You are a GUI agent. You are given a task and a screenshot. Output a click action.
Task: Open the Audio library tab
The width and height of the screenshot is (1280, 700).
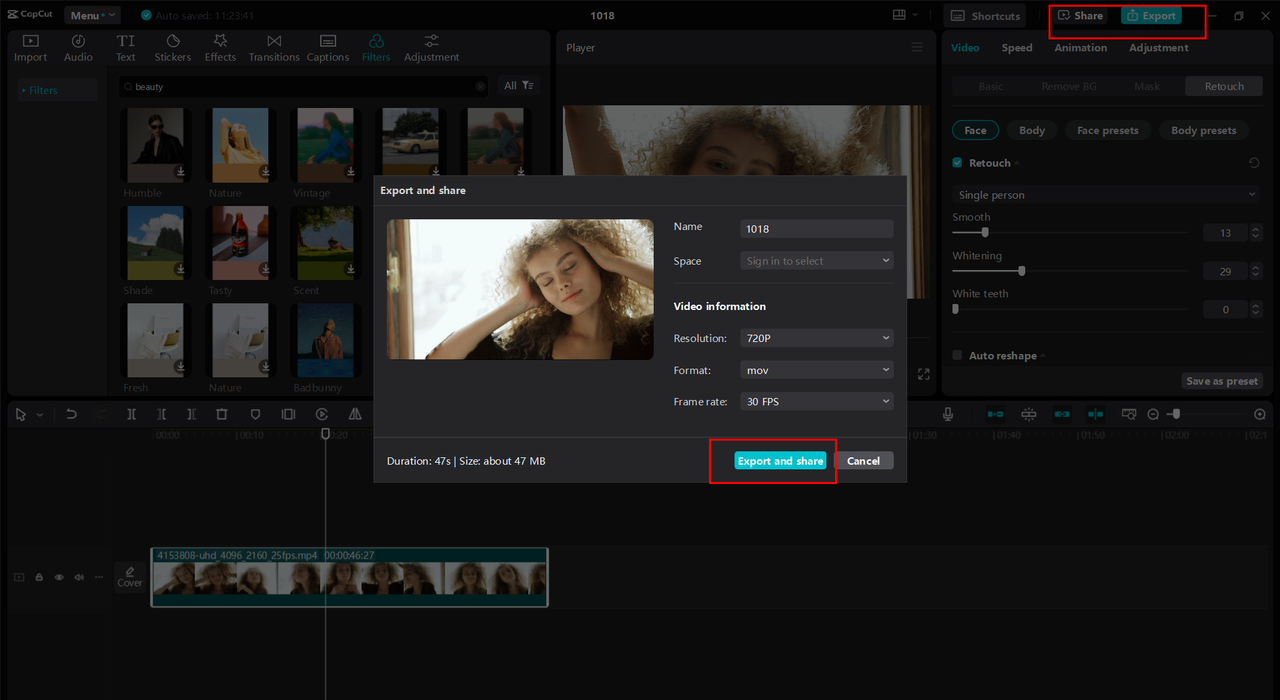tap(78, 48)
